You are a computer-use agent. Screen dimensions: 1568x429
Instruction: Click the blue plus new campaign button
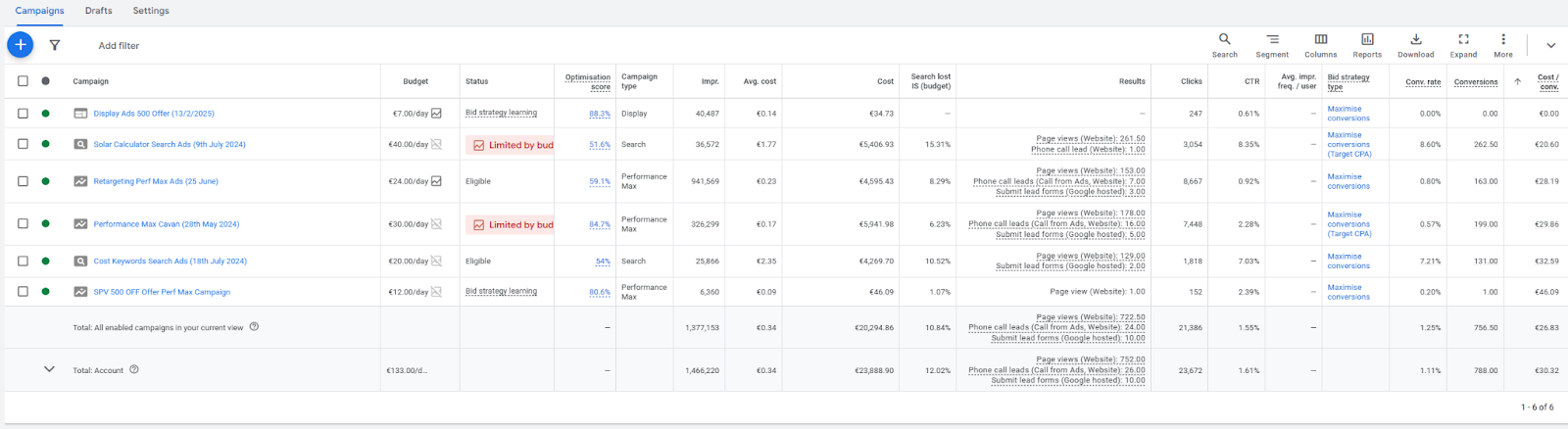(21, 45)
